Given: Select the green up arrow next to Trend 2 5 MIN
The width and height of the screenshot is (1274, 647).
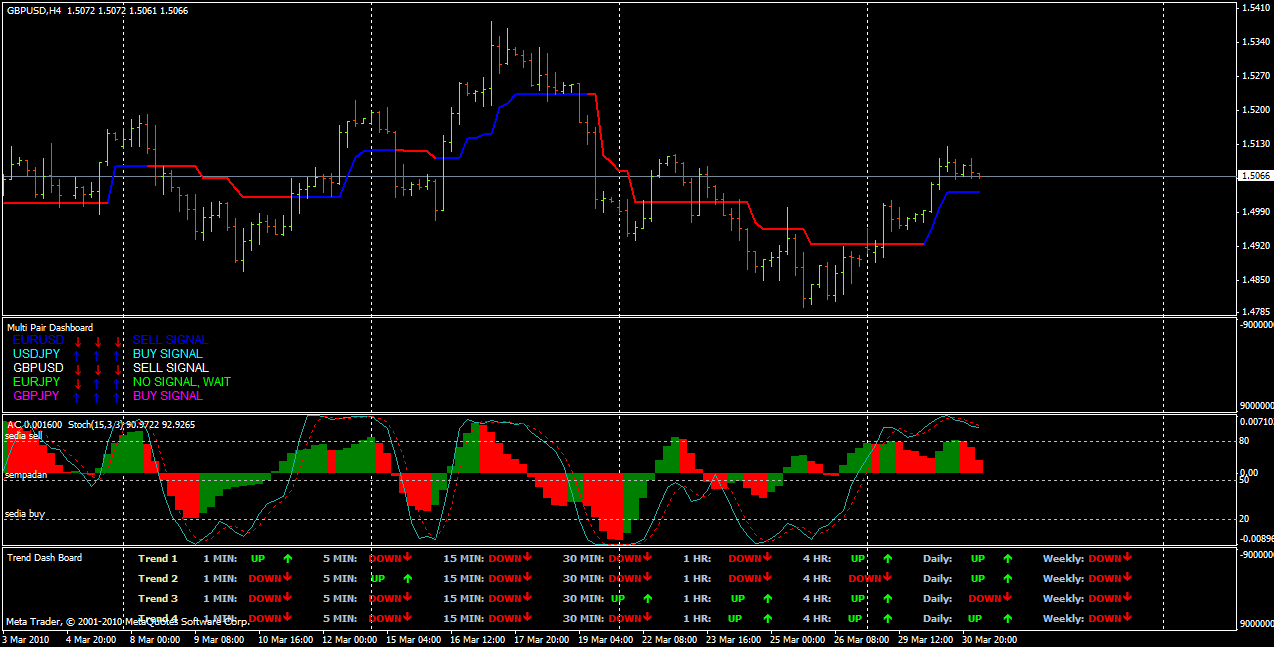Looking at the screenshot, I should pyautogui.click(x=407, y=579).
